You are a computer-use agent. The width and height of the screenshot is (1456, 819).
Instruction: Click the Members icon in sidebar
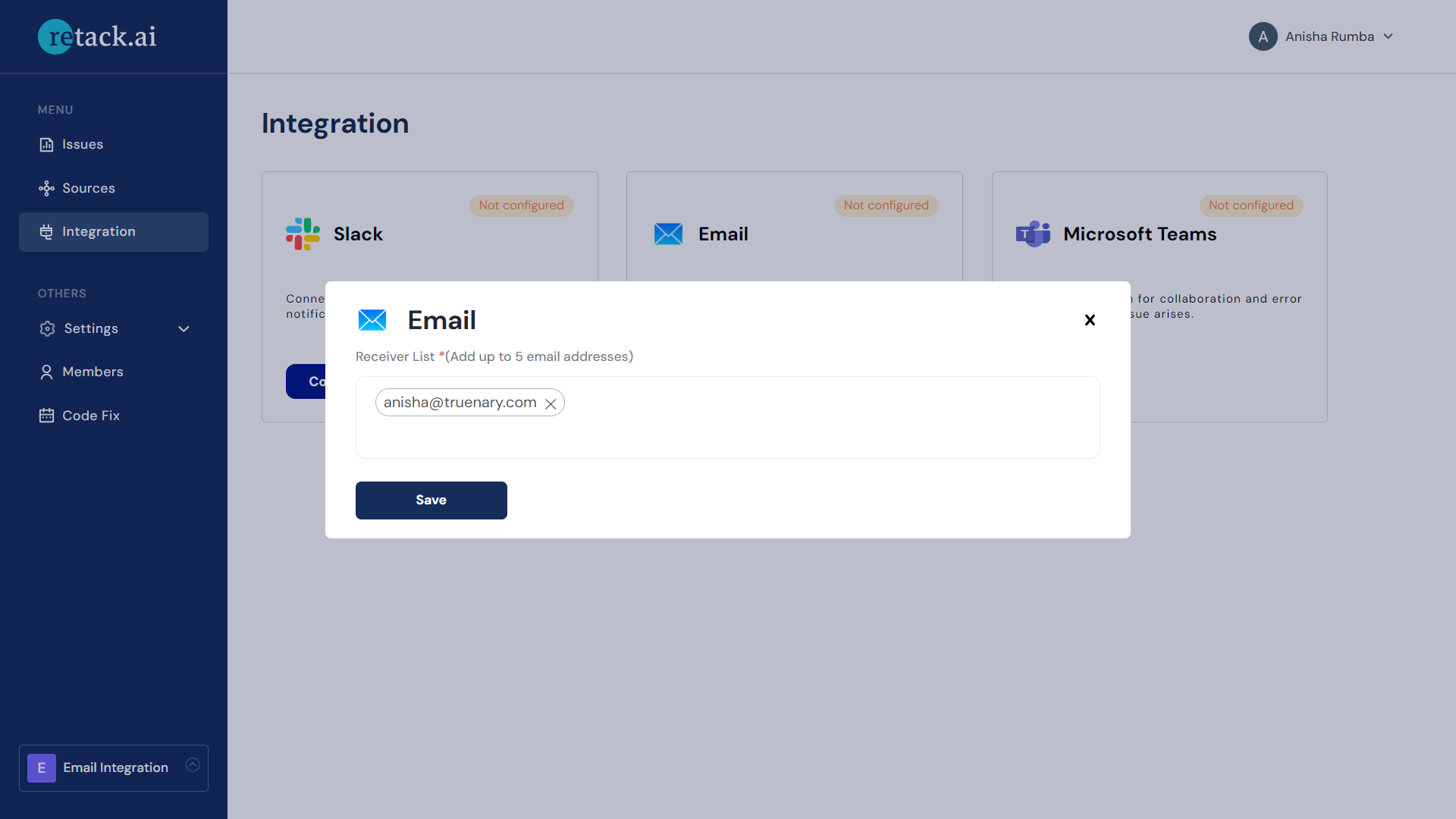[x=46, y=371]
